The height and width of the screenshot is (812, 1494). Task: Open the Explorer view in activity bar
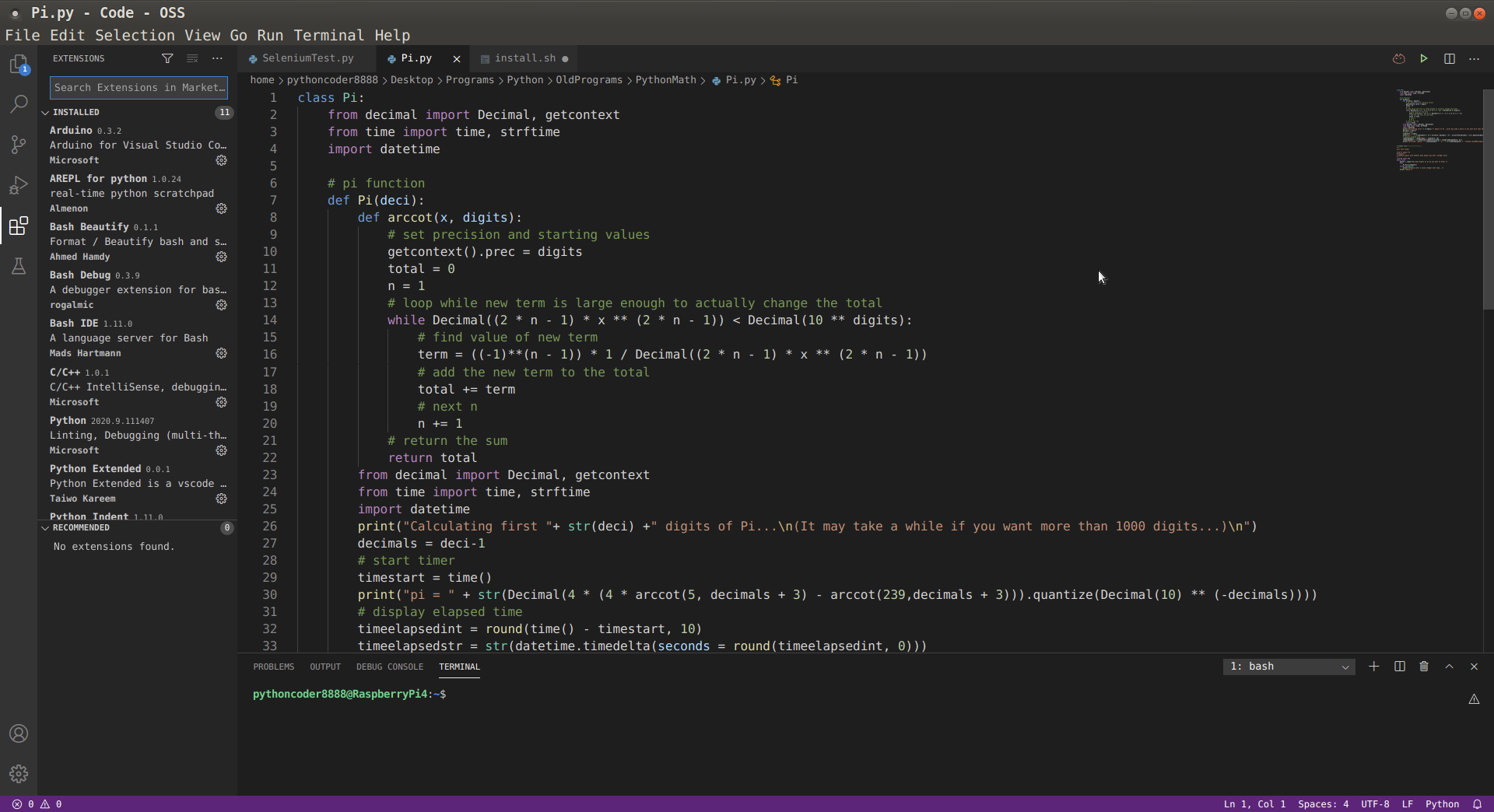(x=19, y=64)
